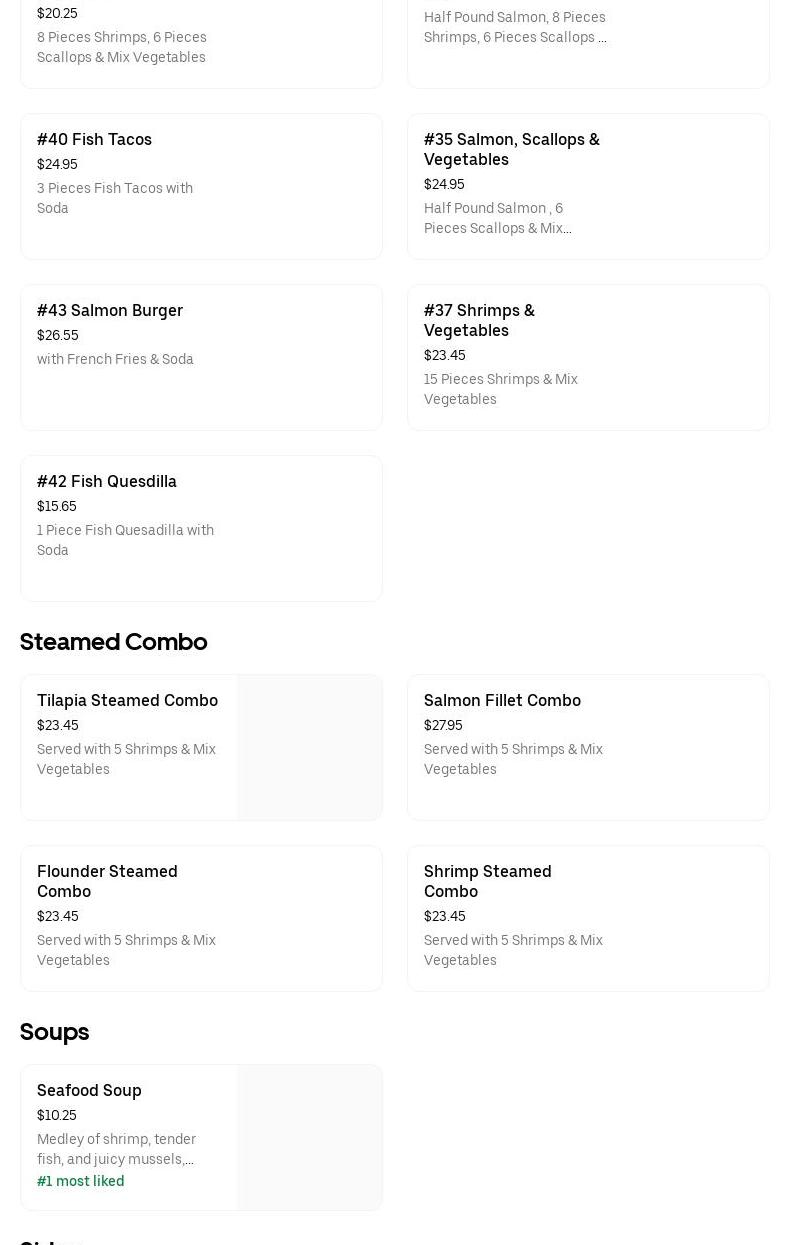Open the $20.25 shrimps and scallops item
The image size is (804, 1245).
200,40
